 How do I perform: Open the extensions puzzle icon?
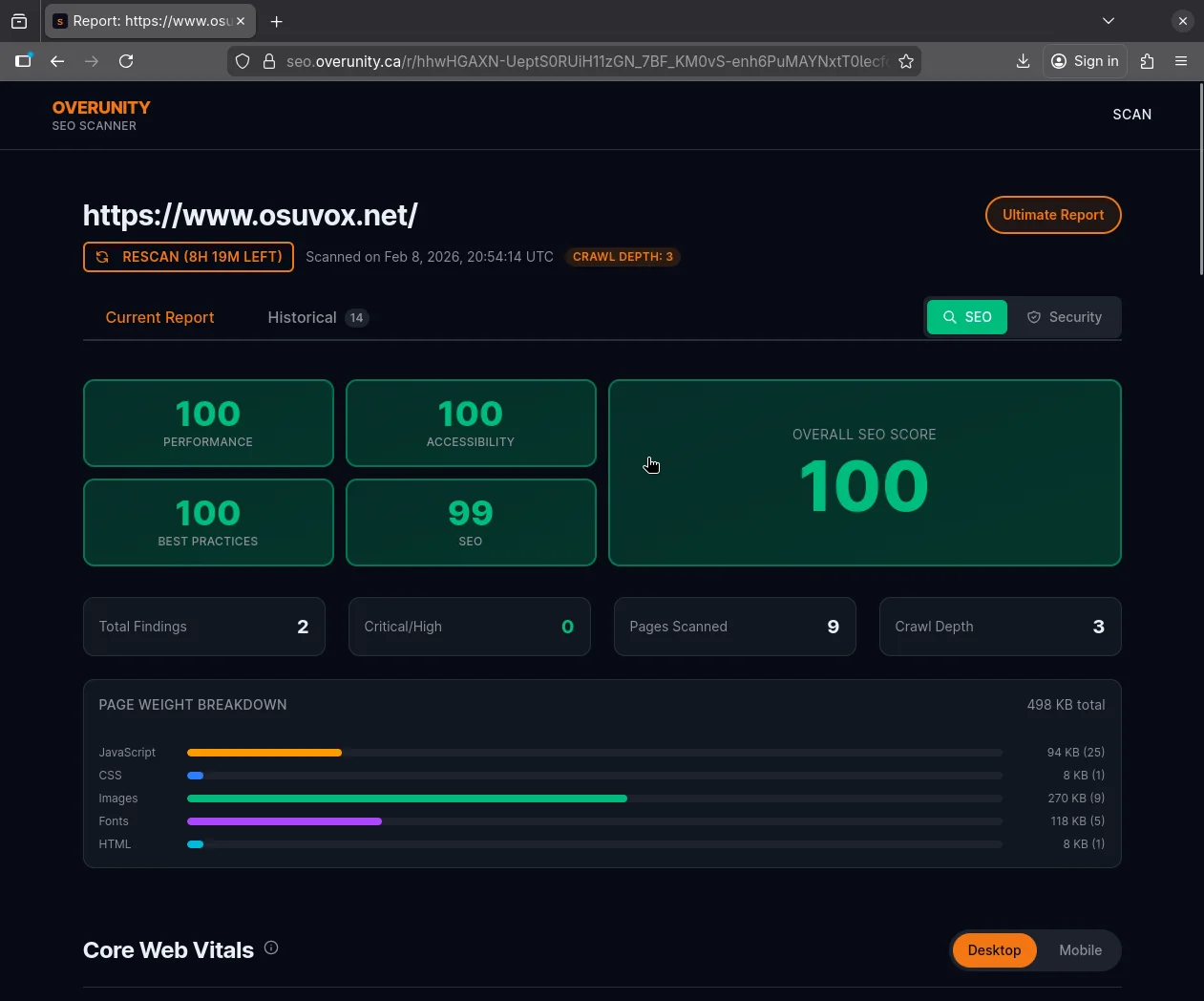click(x=1148, y=61)
